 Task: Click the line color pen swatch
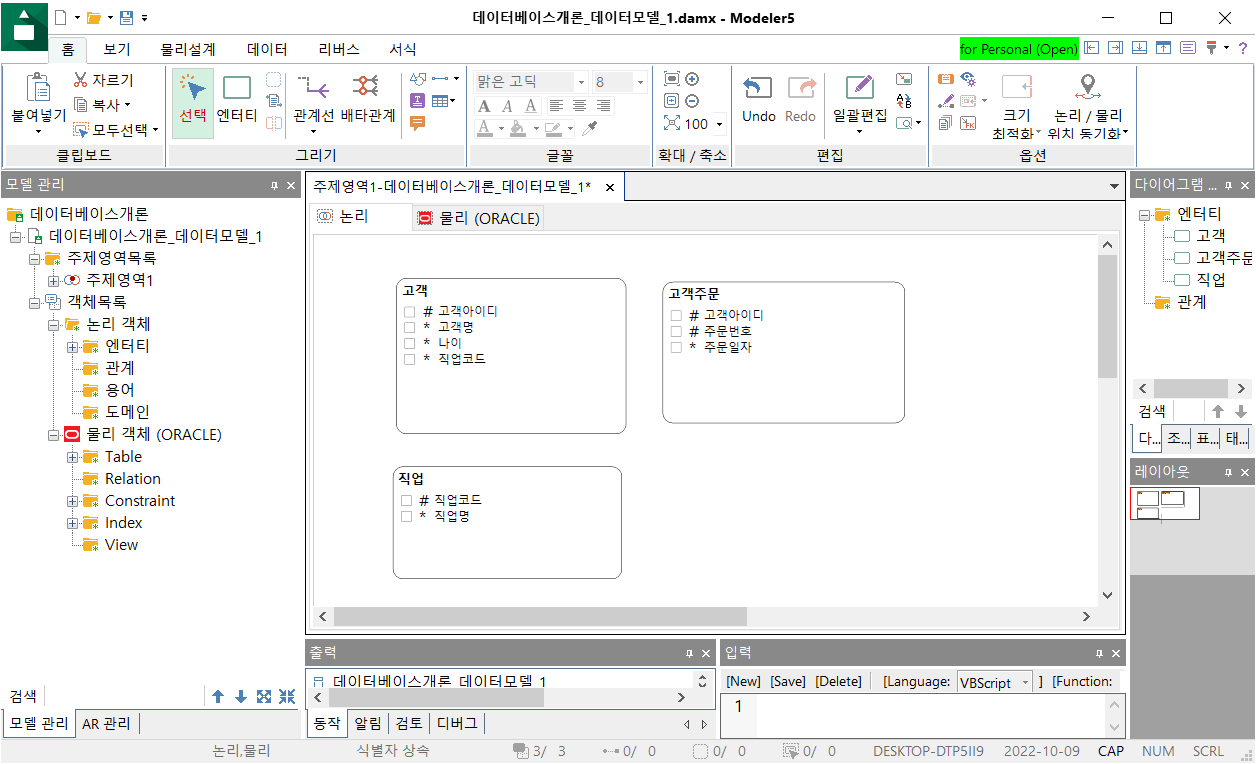pos(553,128)
